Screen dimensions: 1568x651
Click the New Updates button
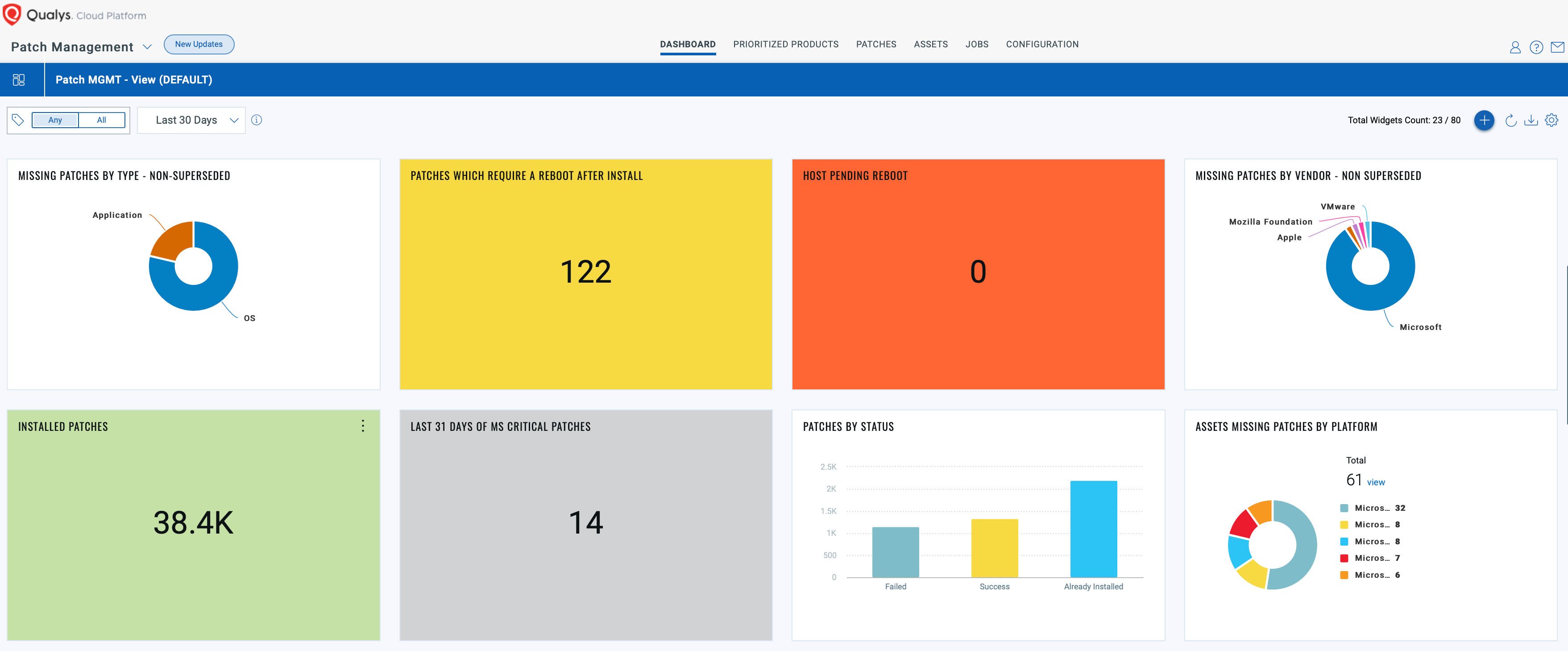click(x=199, y=45)
